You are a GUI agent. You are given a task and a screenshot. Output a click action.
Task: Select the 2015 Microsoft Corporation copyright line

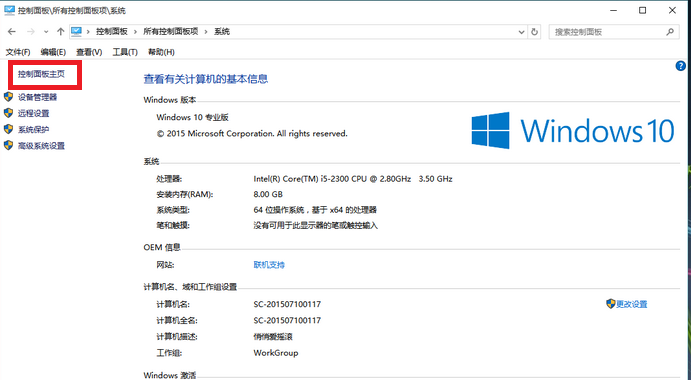click(252, 134)
